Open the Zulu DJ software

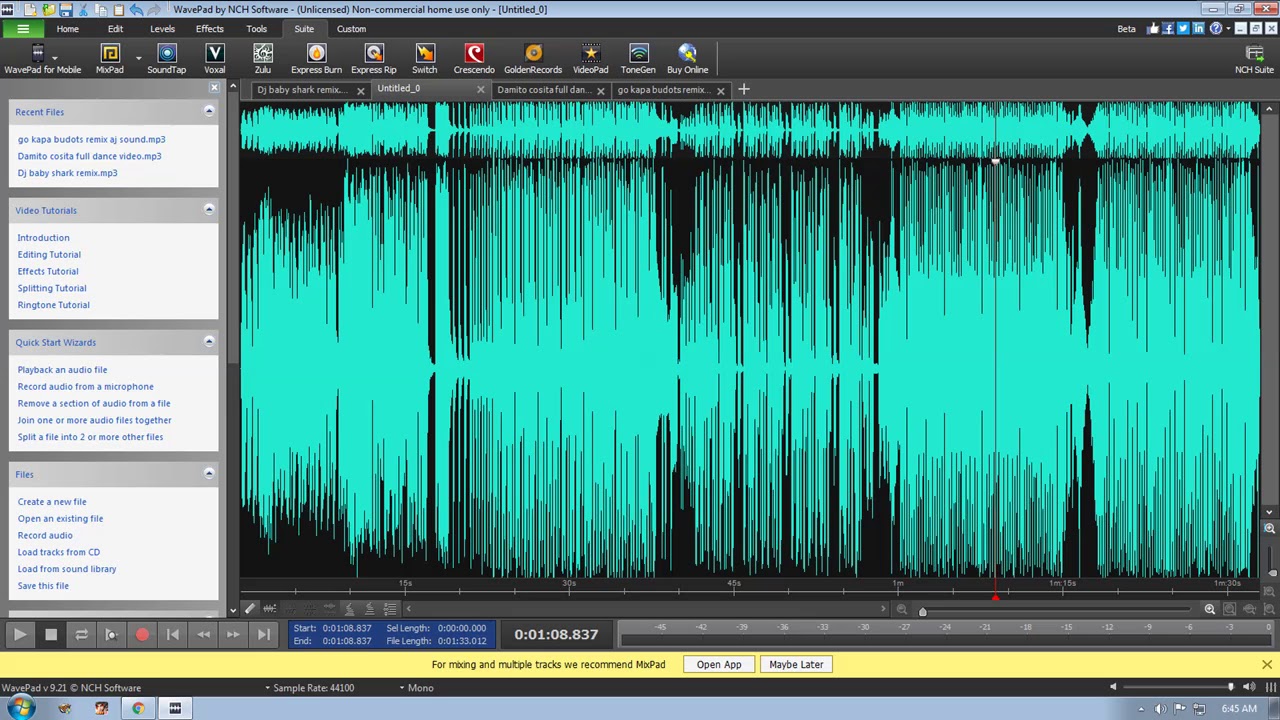263,59
